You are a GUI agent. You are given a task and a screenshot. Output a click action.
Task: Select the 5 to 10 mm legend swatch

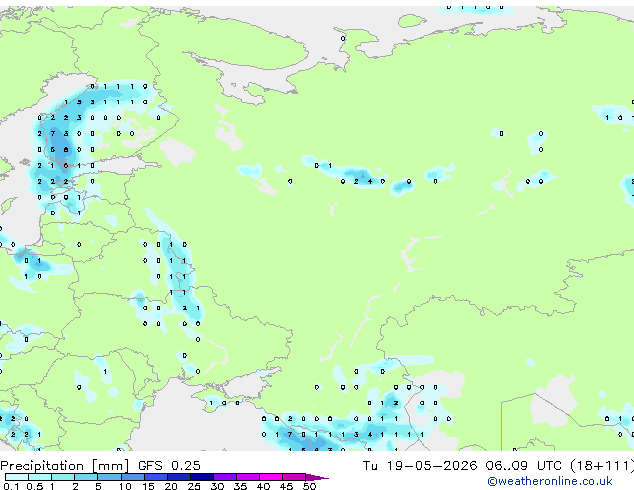pyautogui.click(x=110, y=477)
